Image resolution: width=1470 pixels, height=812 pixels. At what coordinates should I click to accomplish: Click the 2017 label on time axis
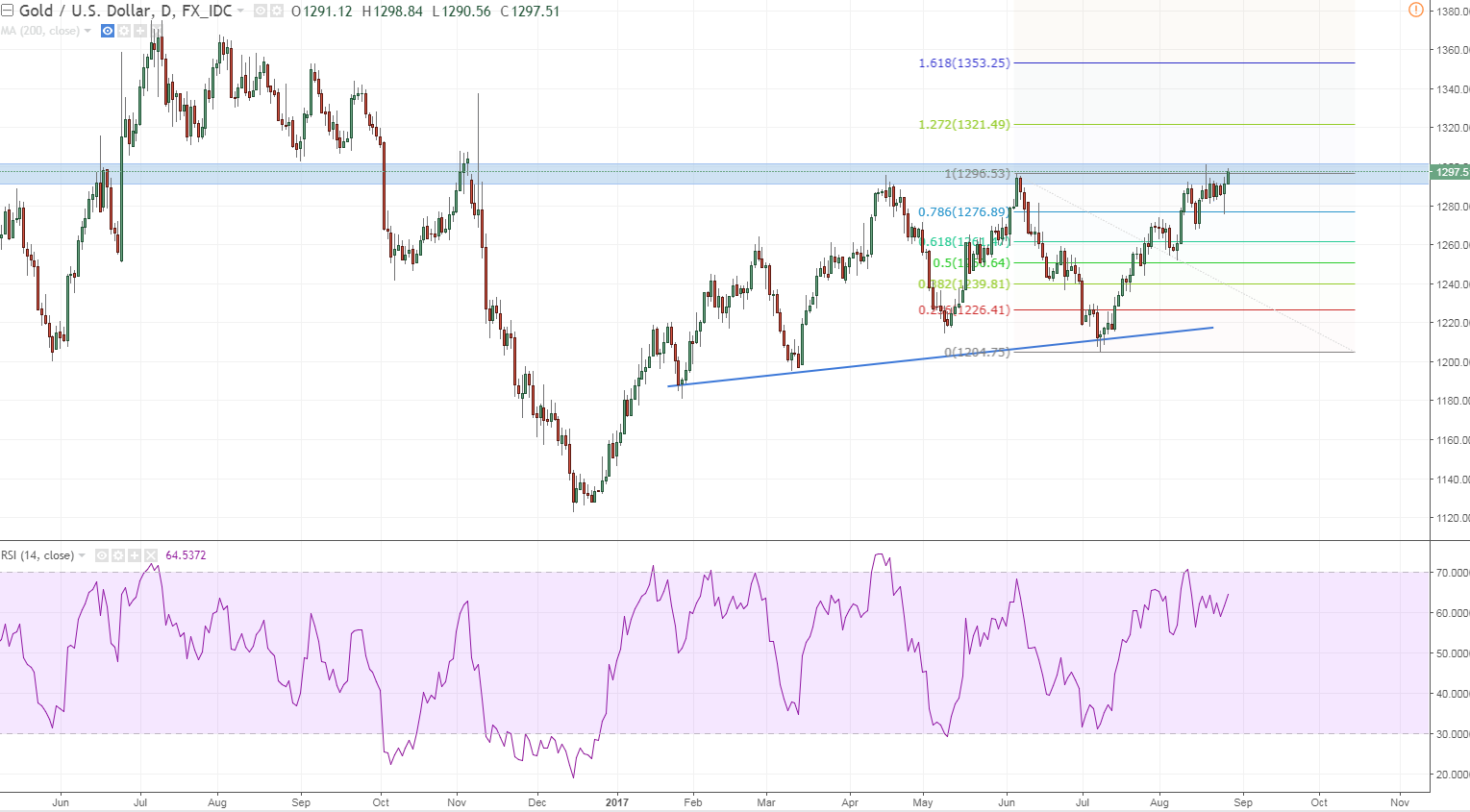pos(617,802)
